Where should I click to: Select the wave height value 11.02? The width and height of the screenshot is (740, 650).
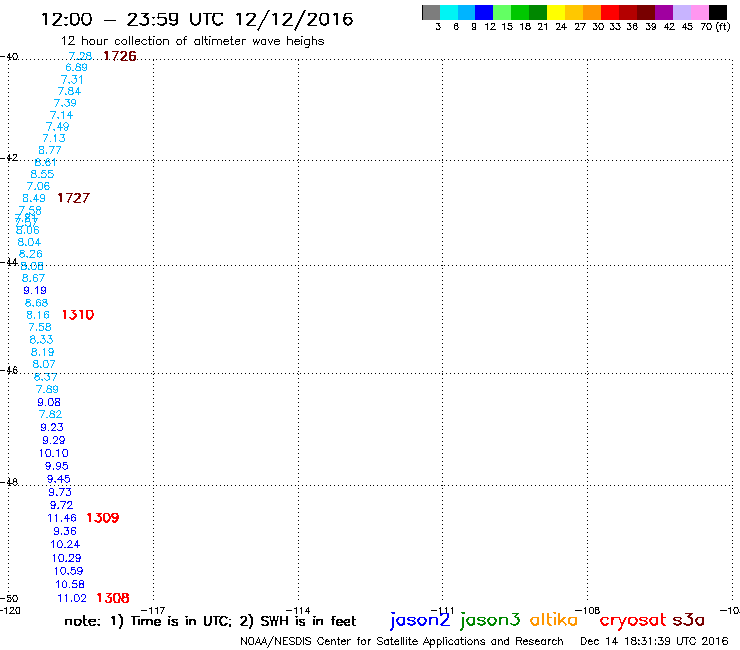(x=72, y=598)
